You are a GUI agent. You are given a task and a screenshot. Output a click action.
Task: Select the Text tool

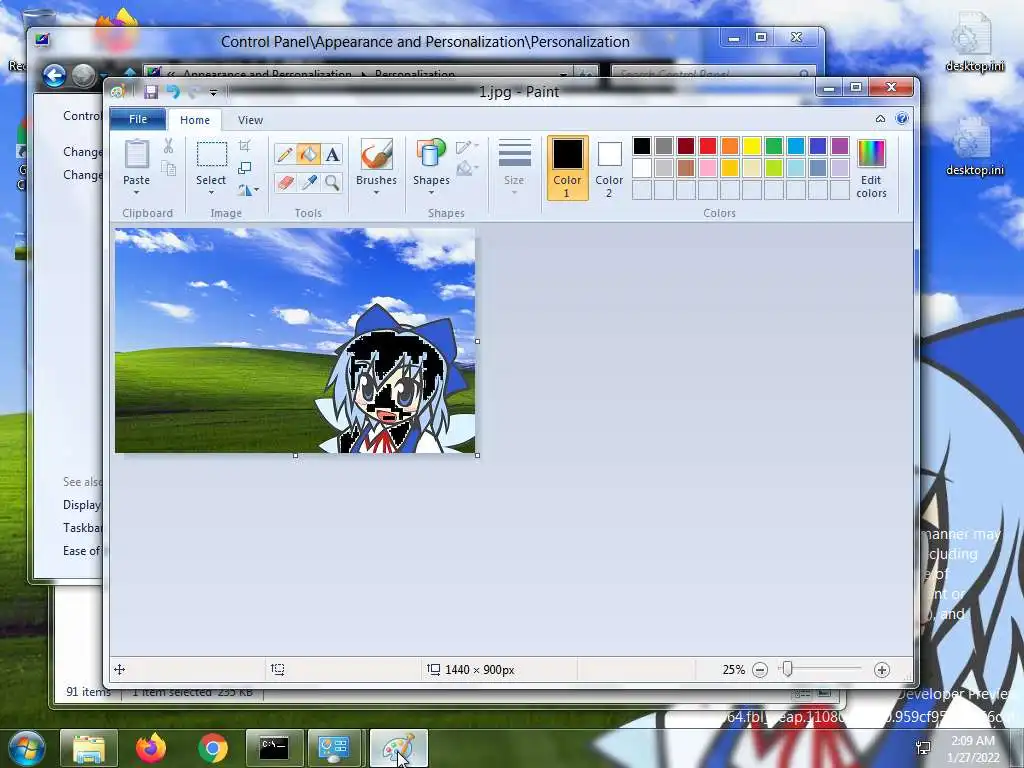332,155
